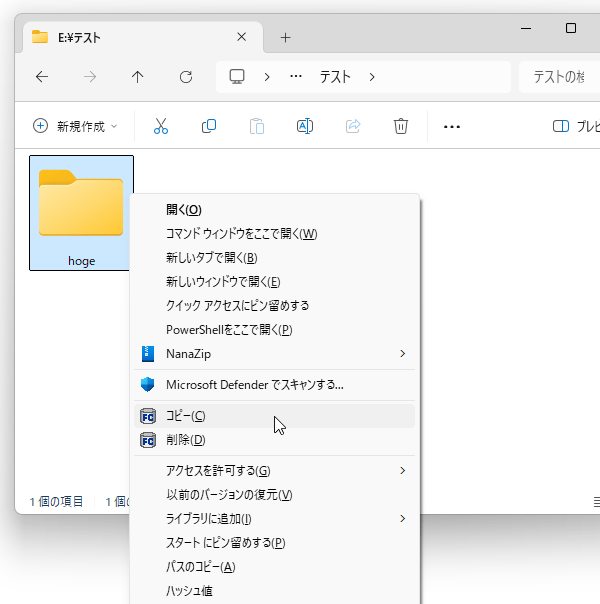Refresh the folder view
This screenshot has height=604, width=600.
pyautogui.click(x=186, y=77)
